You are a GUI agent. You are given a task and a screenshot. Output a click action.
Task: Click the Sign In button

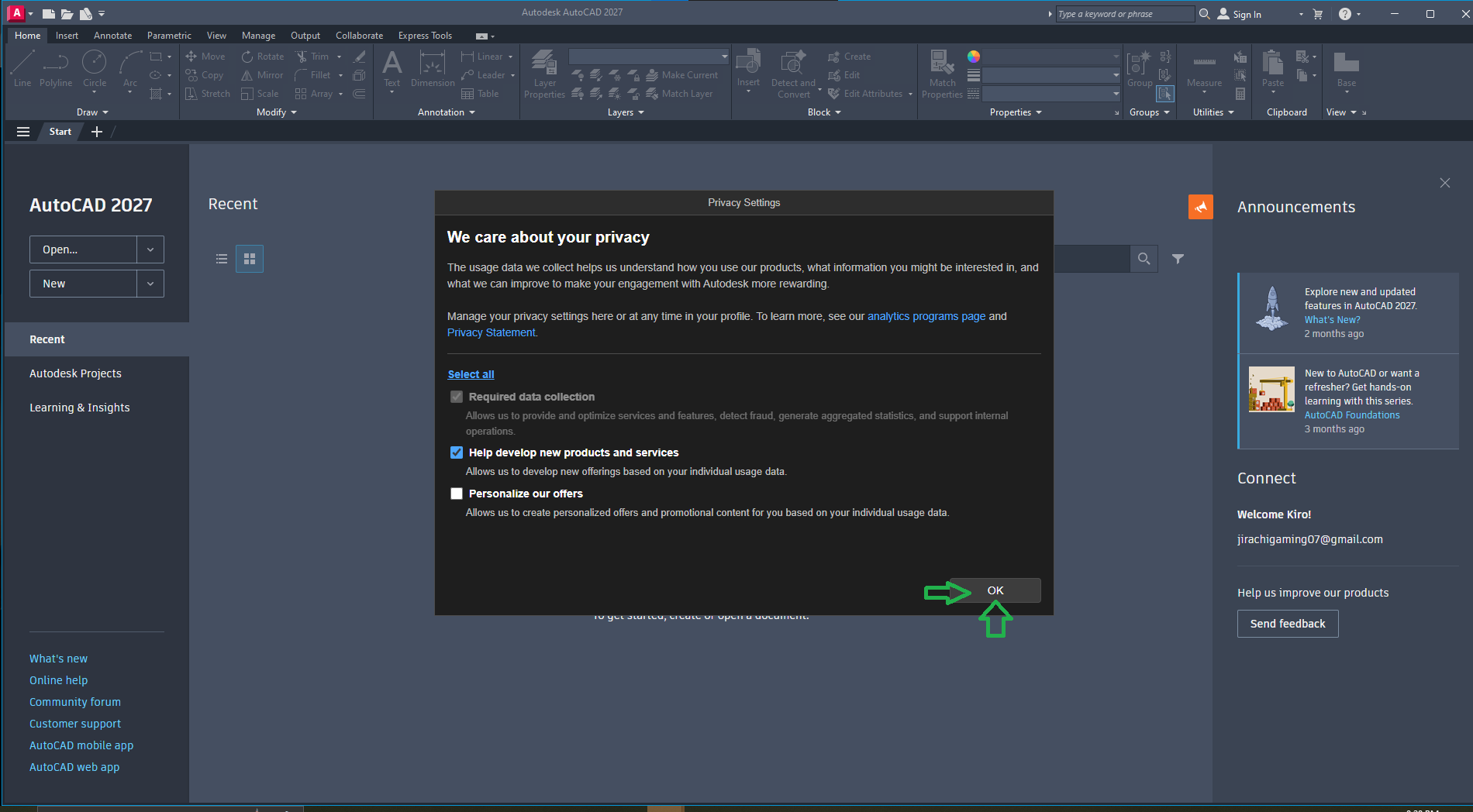click(x=1240, y=14)
